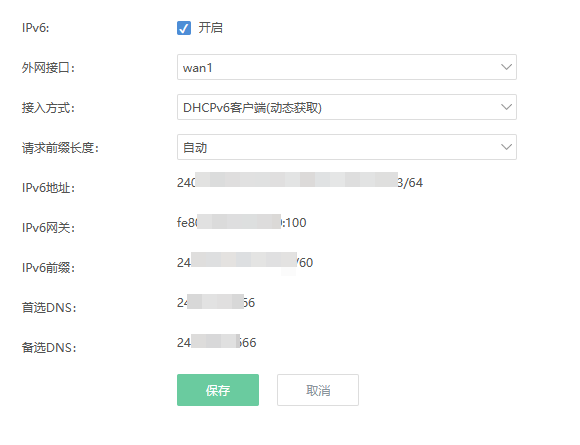Select the 备选DNS address value
The width and height of the screenshot is (580, 445).
click(216, 342)
